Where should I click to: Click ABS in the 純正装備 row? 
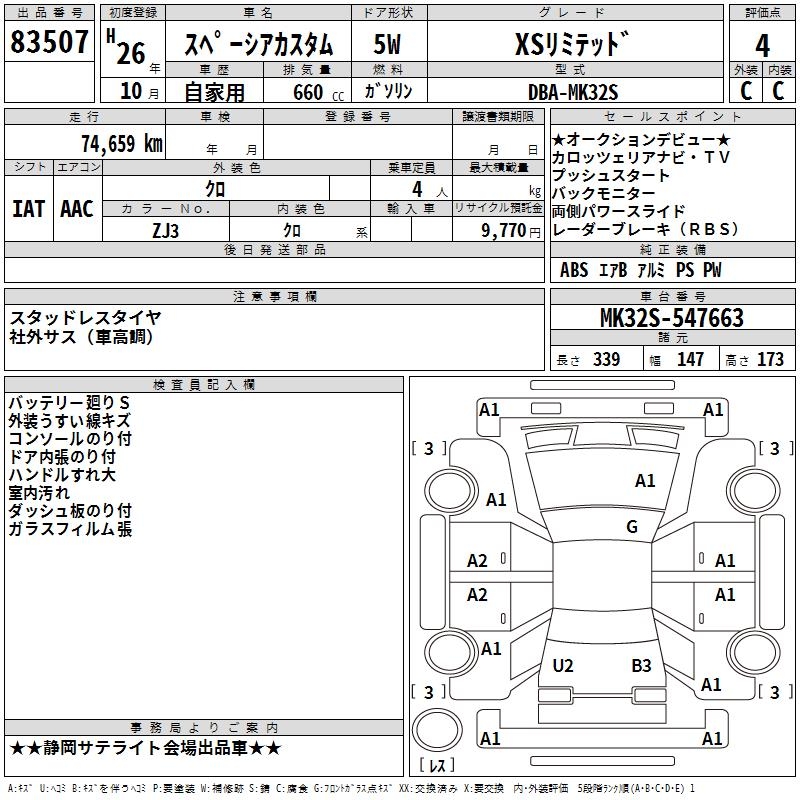[x=574, y=269]
